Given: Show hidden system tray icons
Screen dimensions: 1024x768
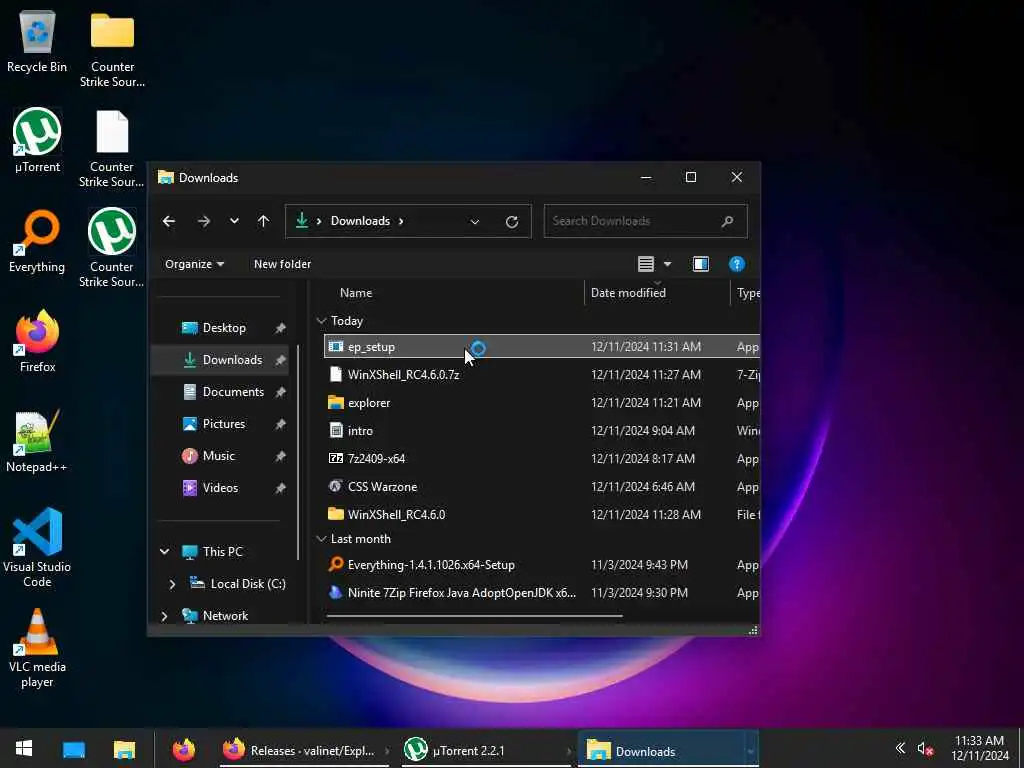Looking at the screenshot, I should coord(900,748).
